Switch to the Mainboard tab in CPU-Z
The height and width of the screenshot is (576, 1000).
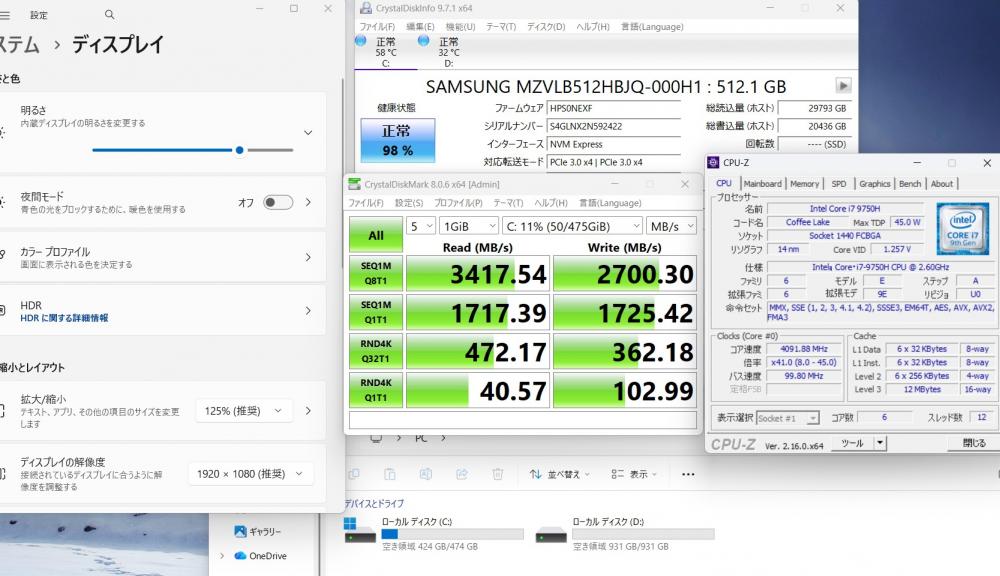762,184
